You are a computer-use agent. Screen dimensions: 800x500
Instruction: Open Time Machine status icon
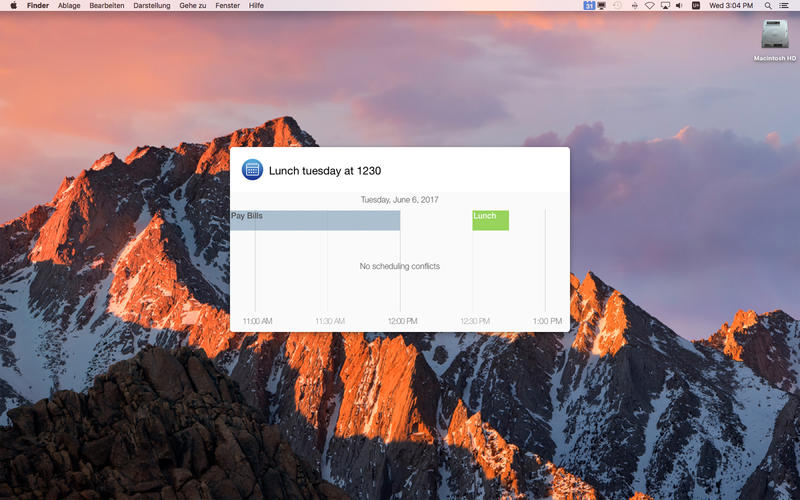(617, 6)
